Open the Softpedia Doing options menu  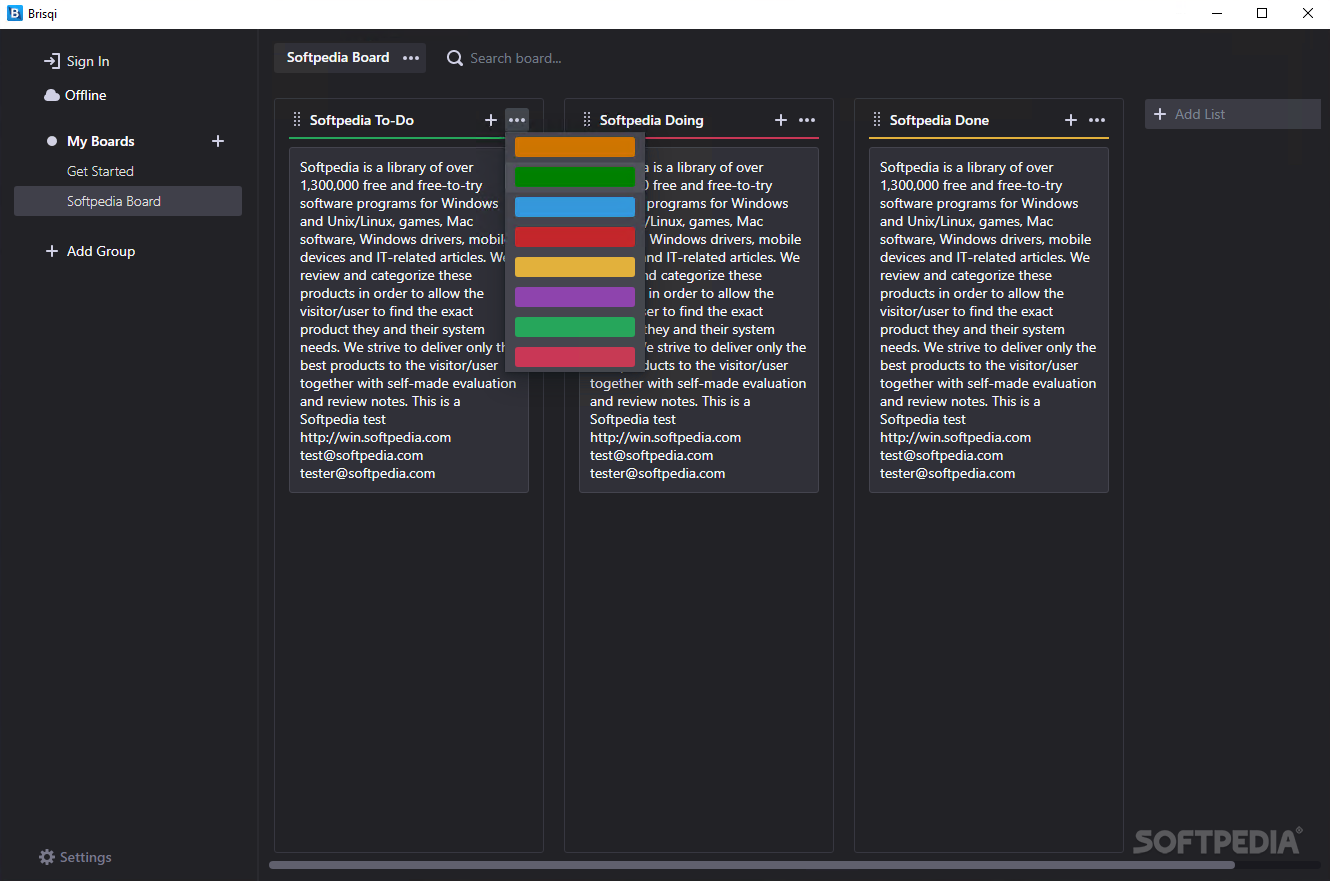tap(807, 120)
